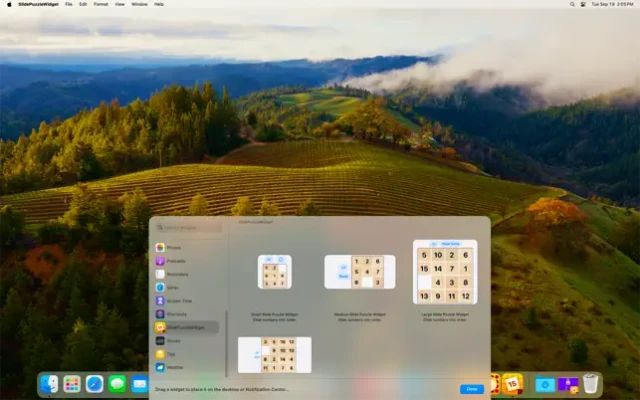This screenshot has height=400, width=640.
Task: Click tile 14 in the large puzzle widget
Action: (438, 269)
